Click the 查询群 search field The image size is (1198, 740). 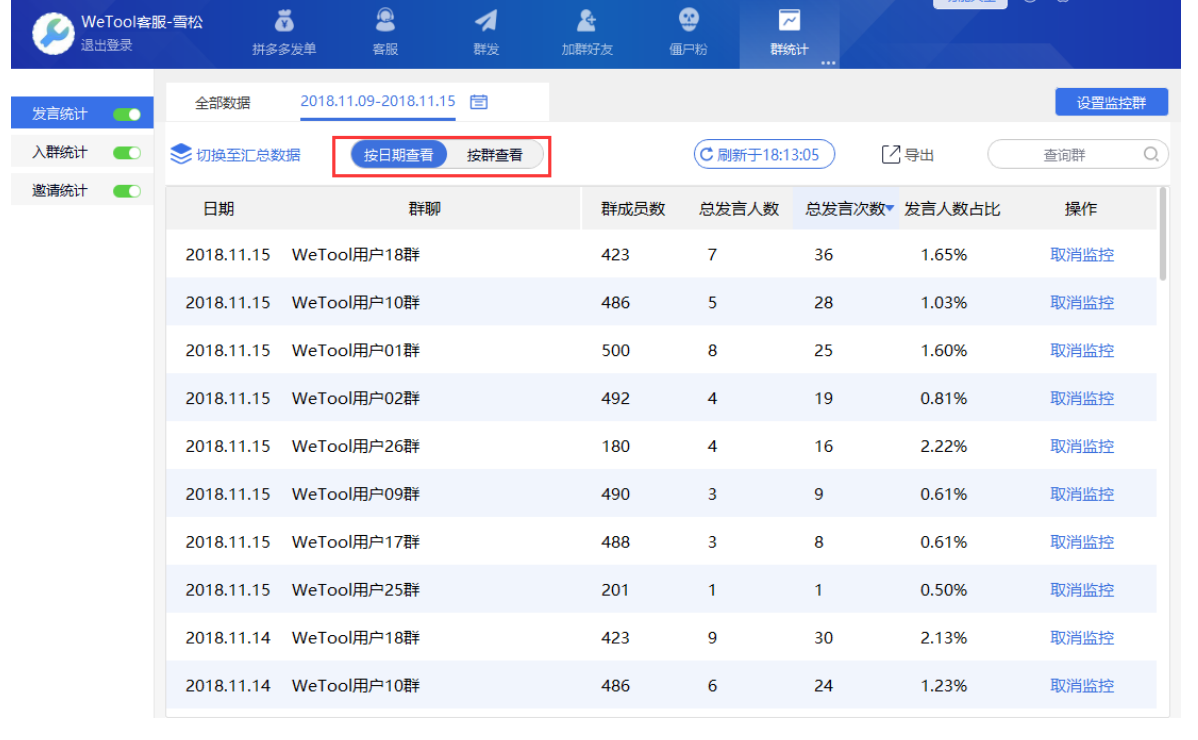pos(1077,155)
